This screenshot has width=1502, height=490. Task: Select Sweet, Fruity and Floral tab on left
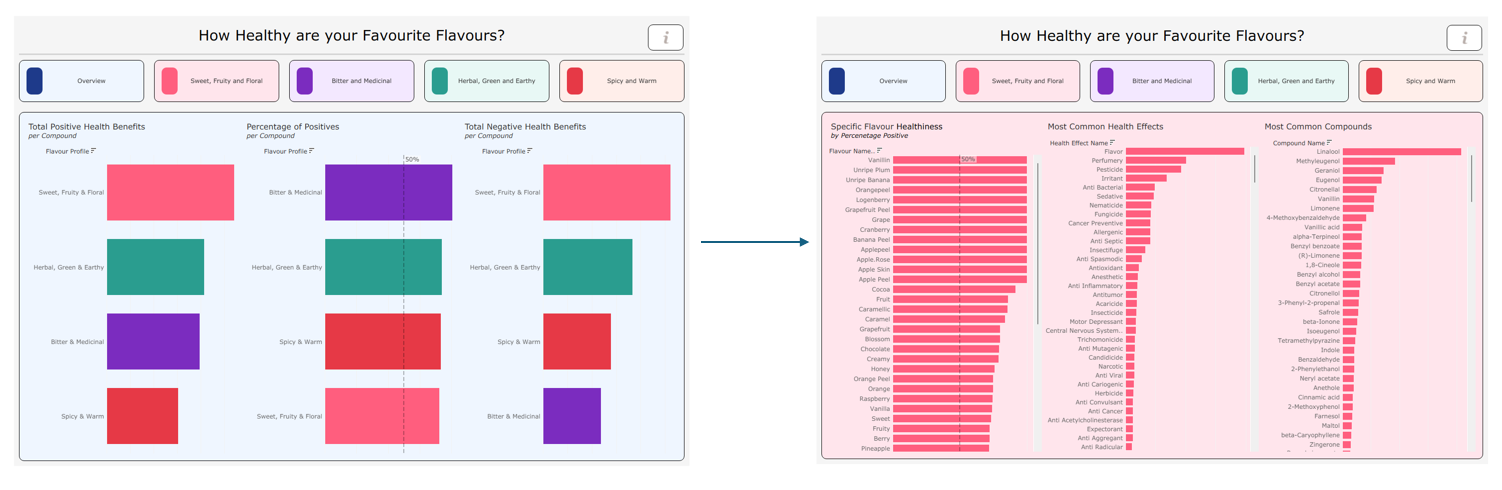(217, 81)
